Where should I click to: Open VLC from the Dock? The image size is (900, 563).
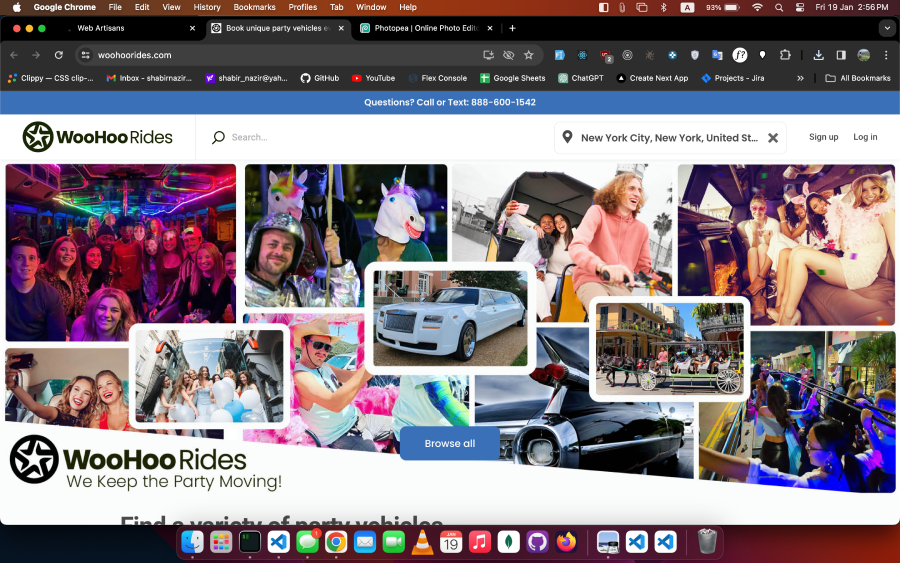point(422,541)
